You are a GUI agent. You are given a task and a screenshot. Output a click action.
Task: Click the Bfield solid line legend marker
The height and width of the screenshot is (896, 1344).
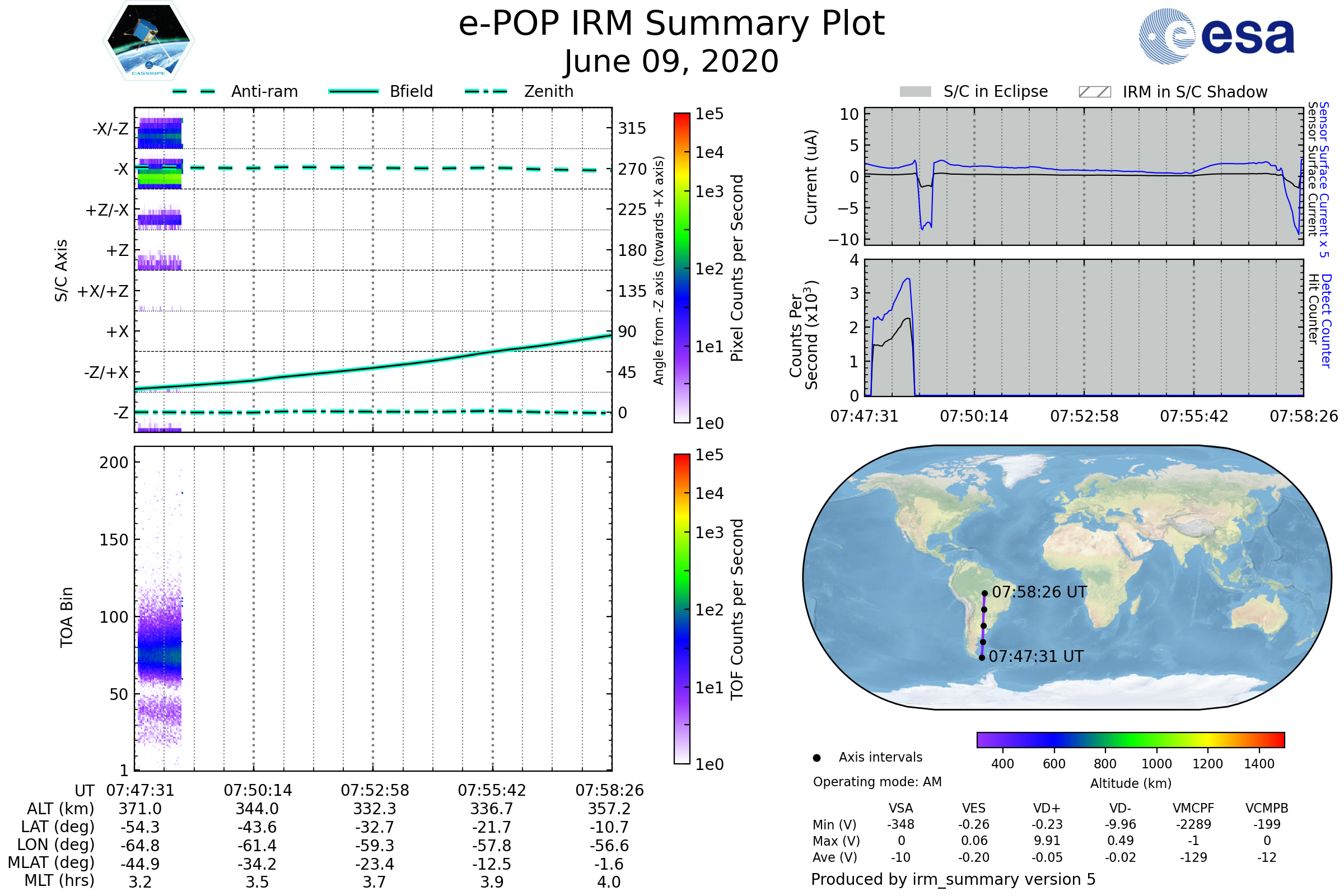[x=353, y=91]
